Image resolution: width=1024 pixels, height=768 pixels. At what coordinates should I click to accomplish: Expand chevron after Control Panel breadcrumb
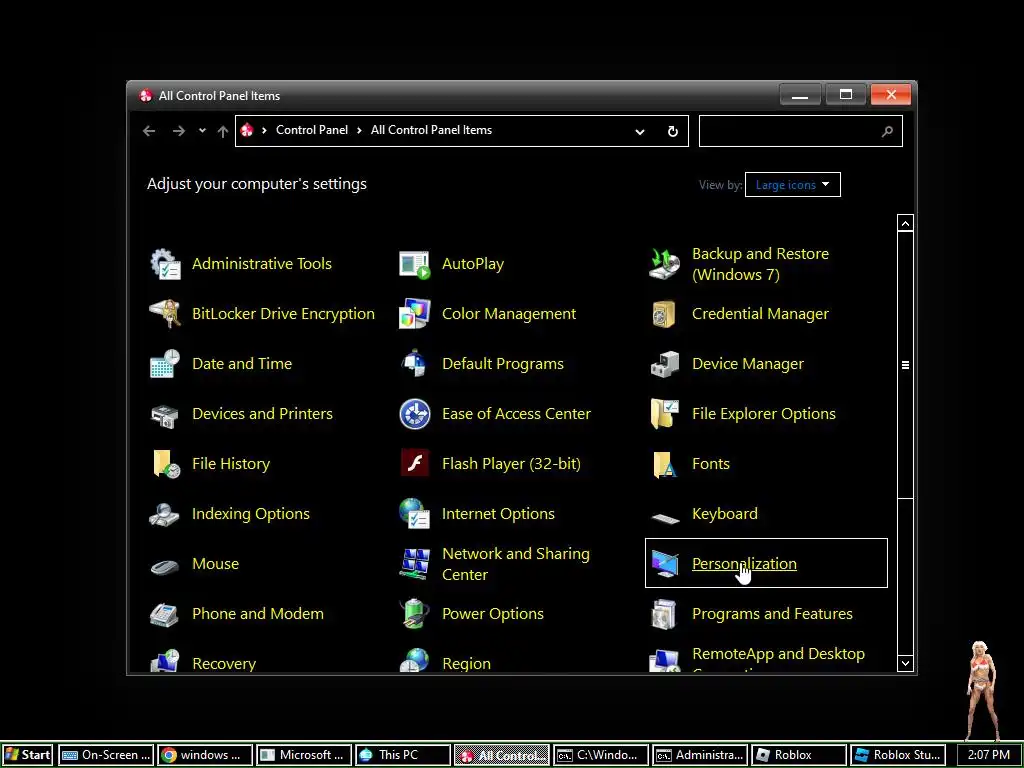click(359, 131)
